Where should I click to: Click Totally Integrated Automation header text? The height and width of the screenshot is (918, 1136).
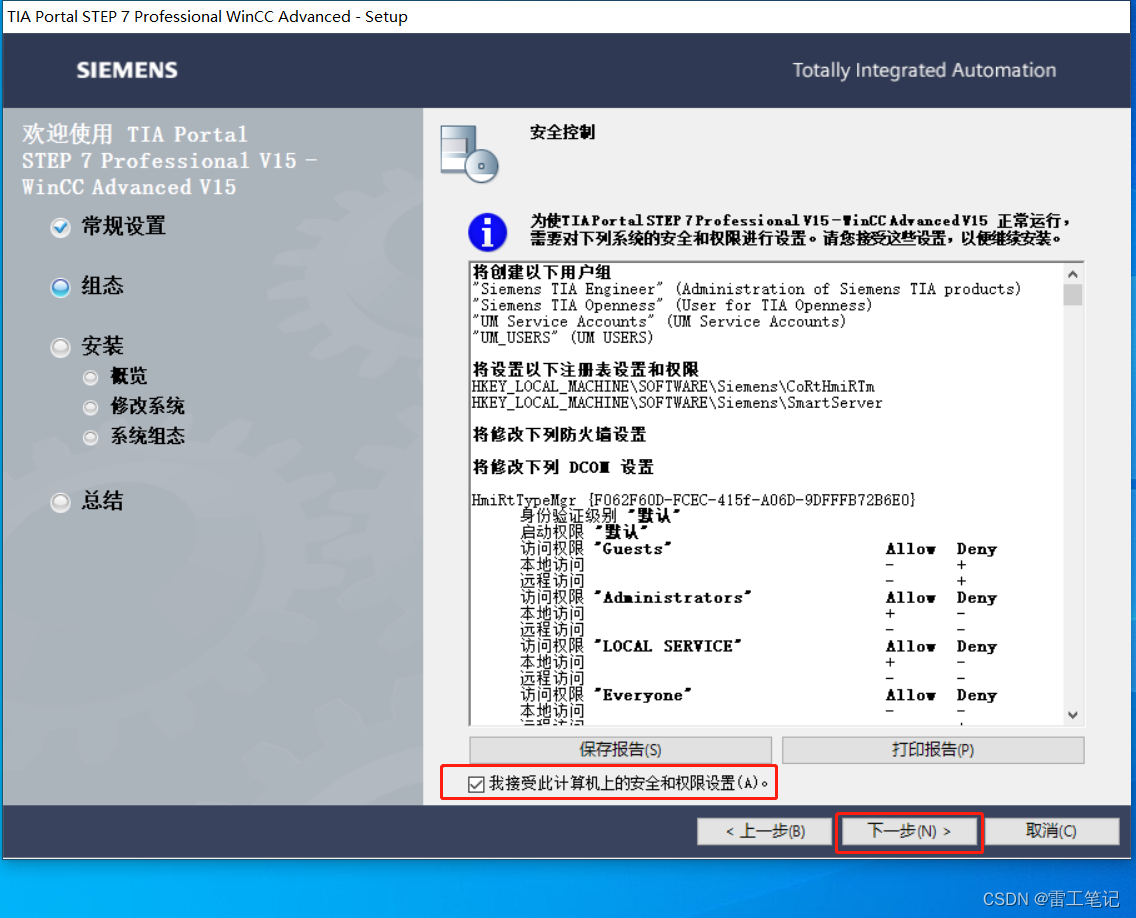pos(924,70)
